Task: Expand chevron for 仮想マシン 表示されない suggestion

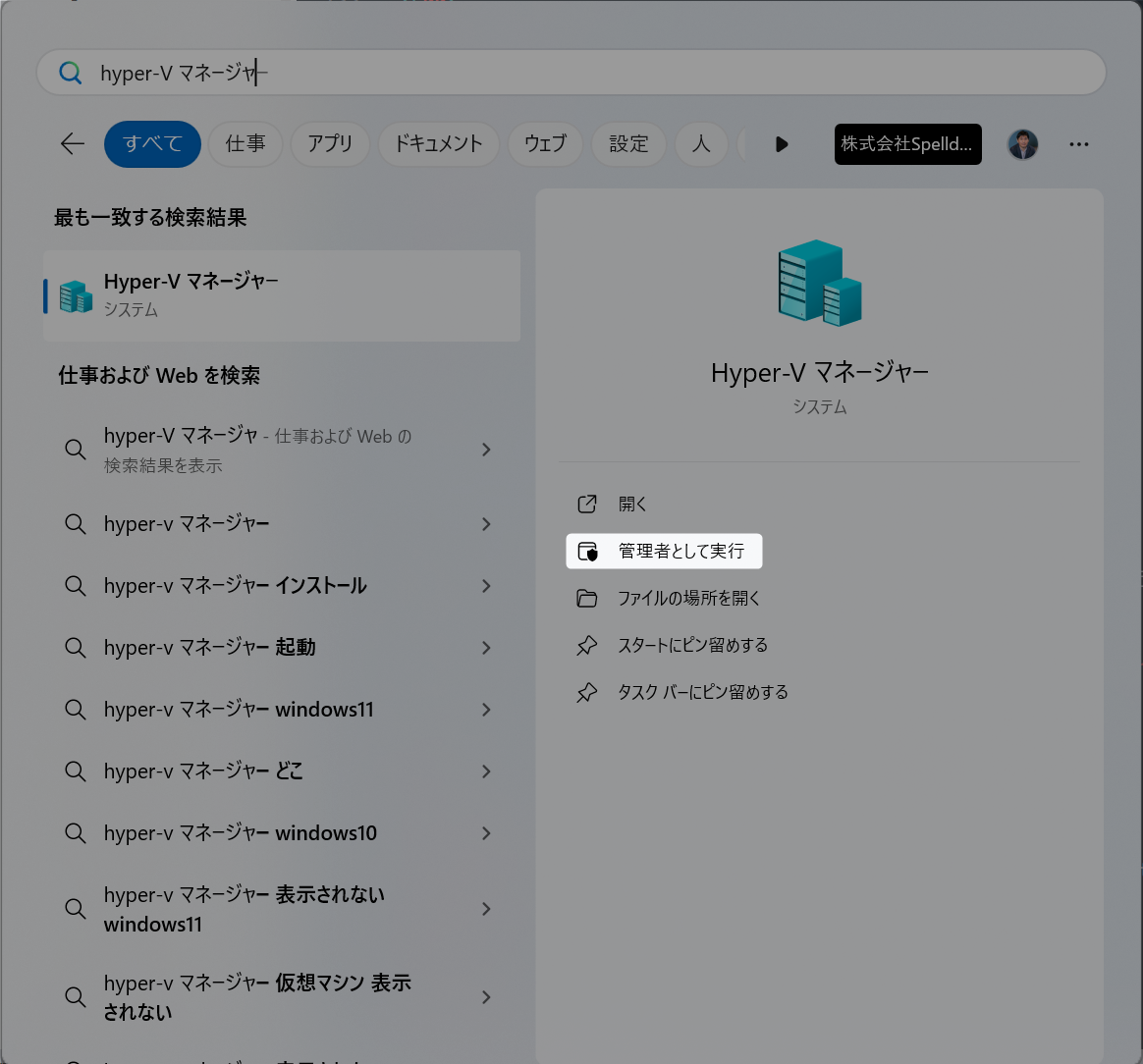Action: [x=486, y=997]
